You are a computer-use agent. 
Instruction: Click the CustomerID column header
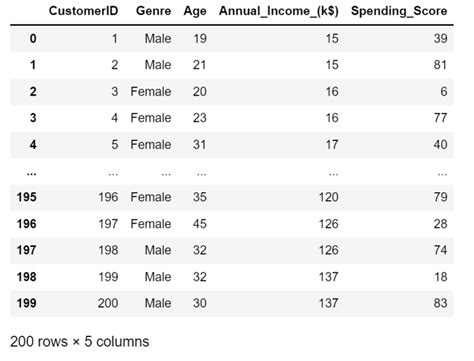(83, 11)
